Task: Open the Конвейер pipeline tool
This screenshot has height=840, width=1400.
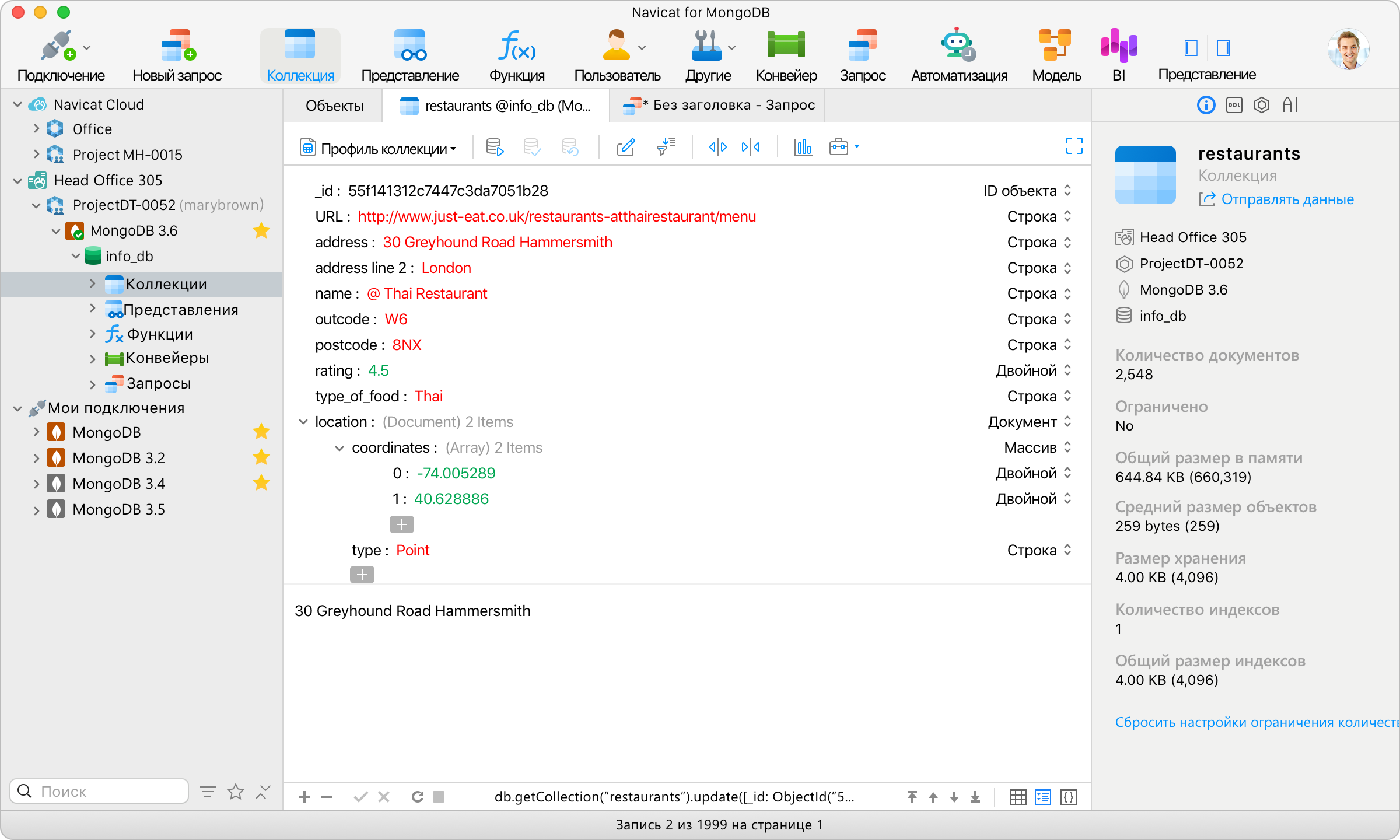Action: click(x=786, y=56)
